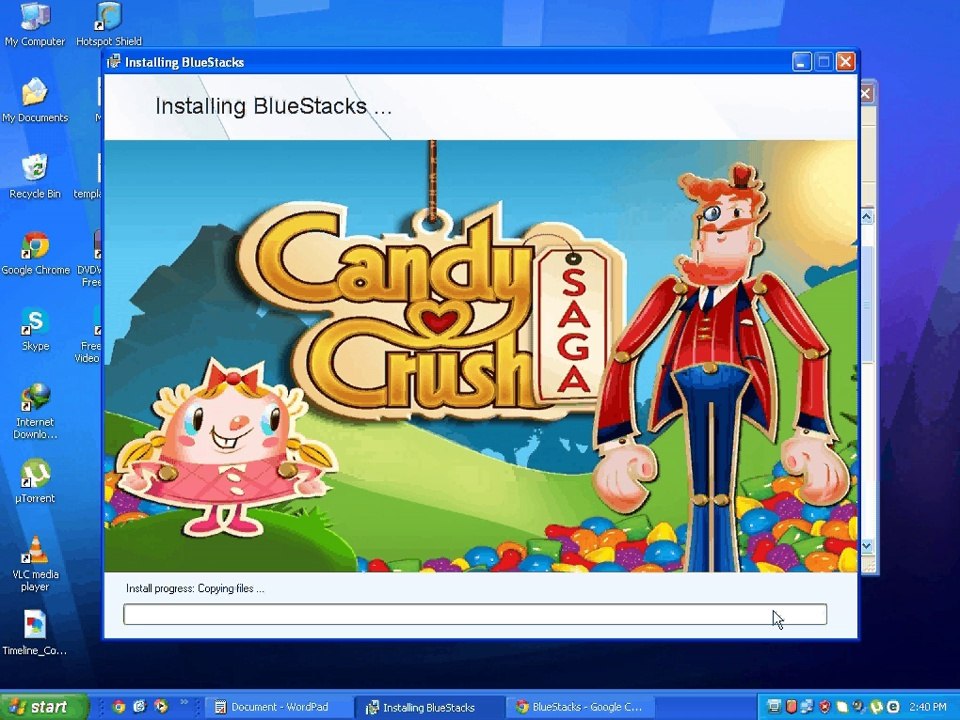Click the Candy Crush Saga banner image
960x720 pixels.
(481, 356)
